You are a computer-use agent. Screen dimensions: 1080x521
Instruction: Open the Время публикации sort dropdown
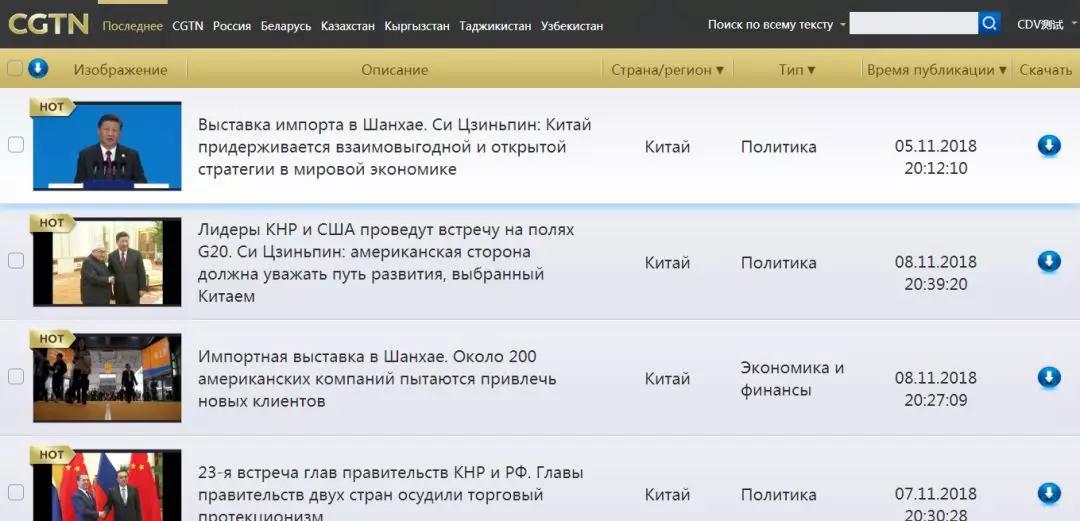pyautogui.click(x=937, y=70)
